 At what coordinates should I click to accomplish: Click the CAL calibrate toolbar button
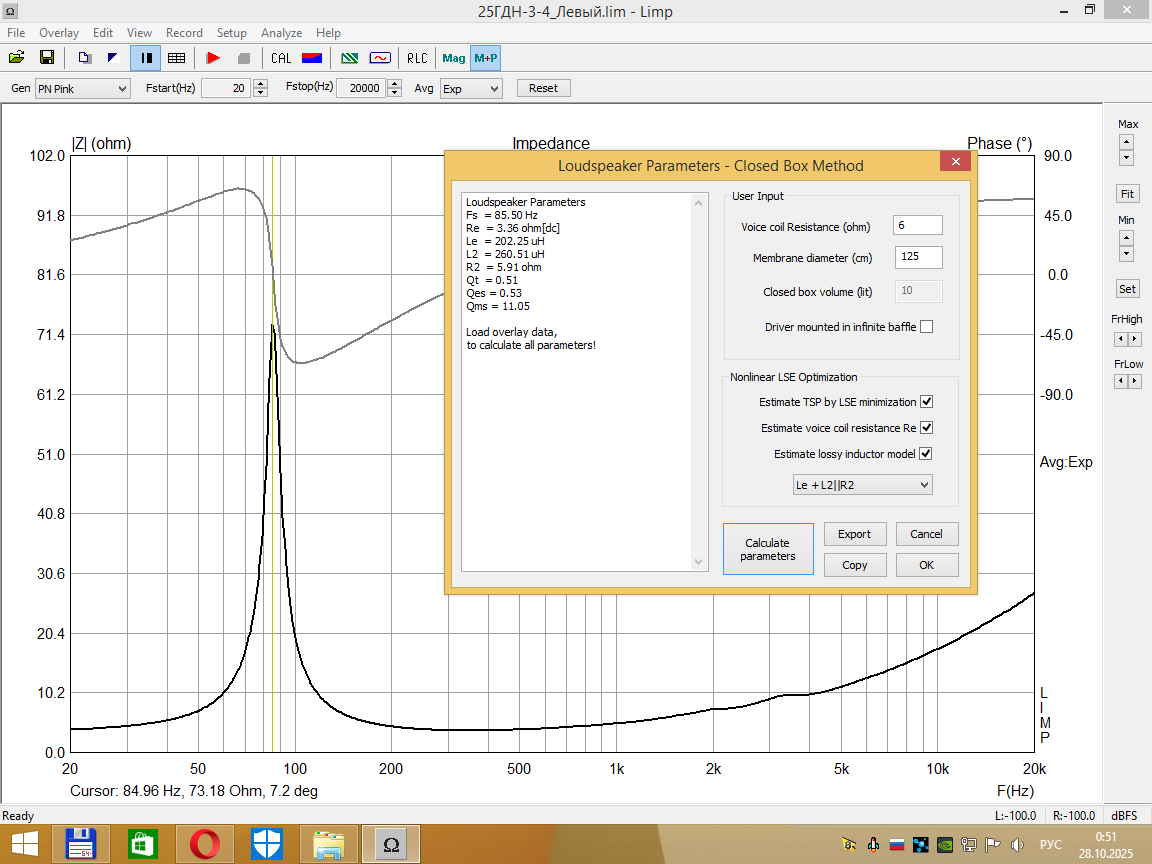click(281, 58)
